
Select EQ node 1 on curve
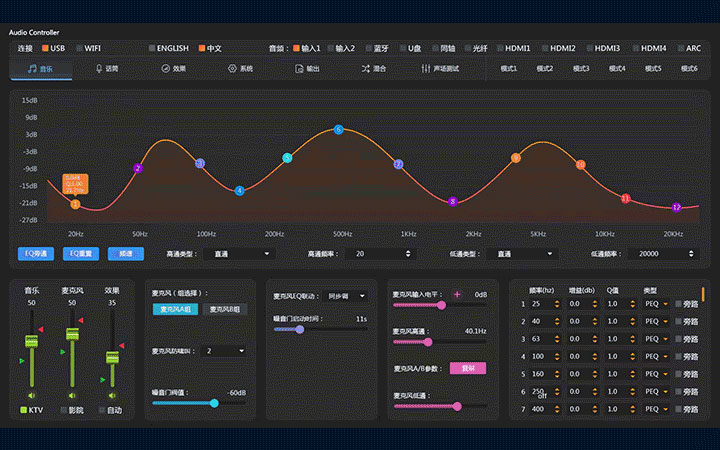75,204
